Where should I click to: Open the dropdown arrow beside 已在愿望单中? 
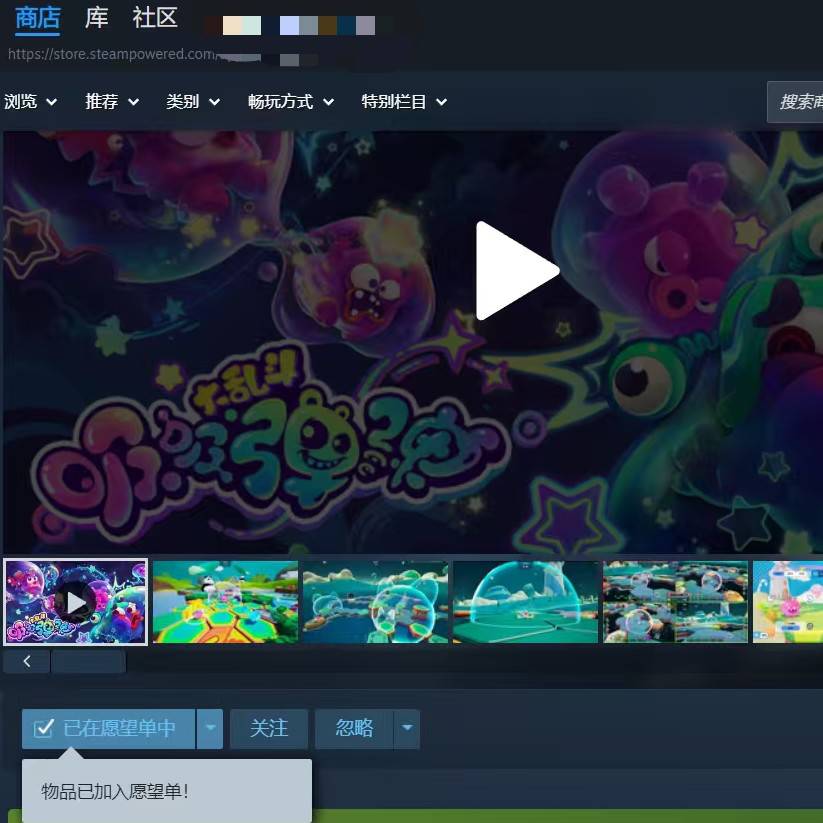209,729
